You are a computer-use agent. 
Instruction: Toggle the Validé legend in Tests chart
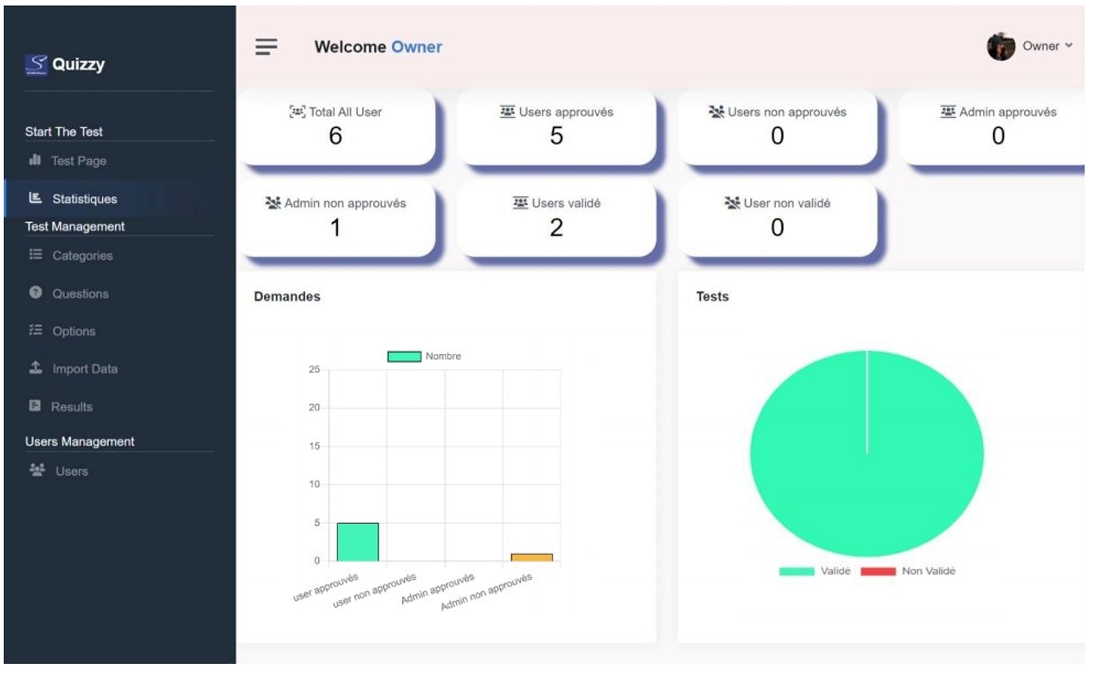797,571
